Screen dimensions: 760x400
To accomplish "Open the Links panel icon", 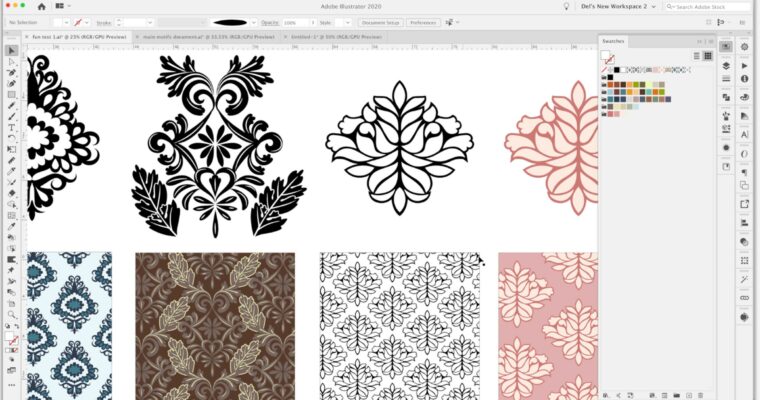I will [x=744, y=298].
